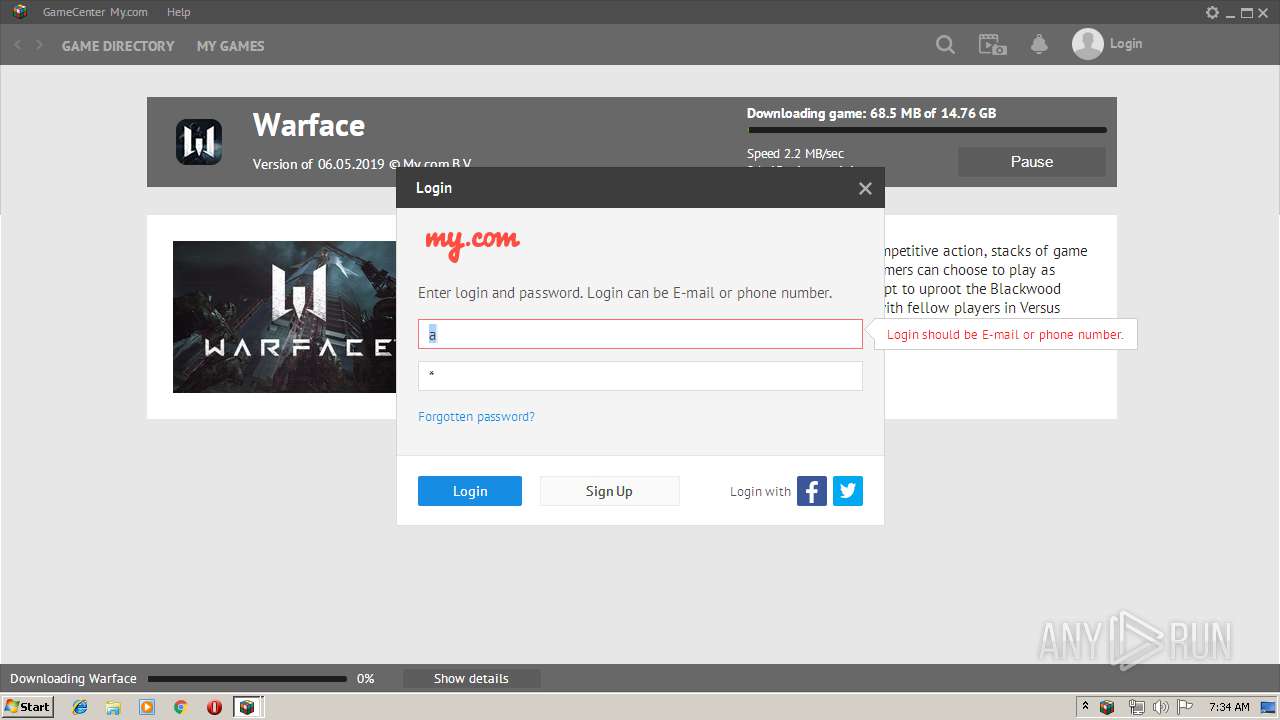The height and width of the screenshot is (720, 1280).
Task: Go back with the left arrow
Action: coord(17,45)
